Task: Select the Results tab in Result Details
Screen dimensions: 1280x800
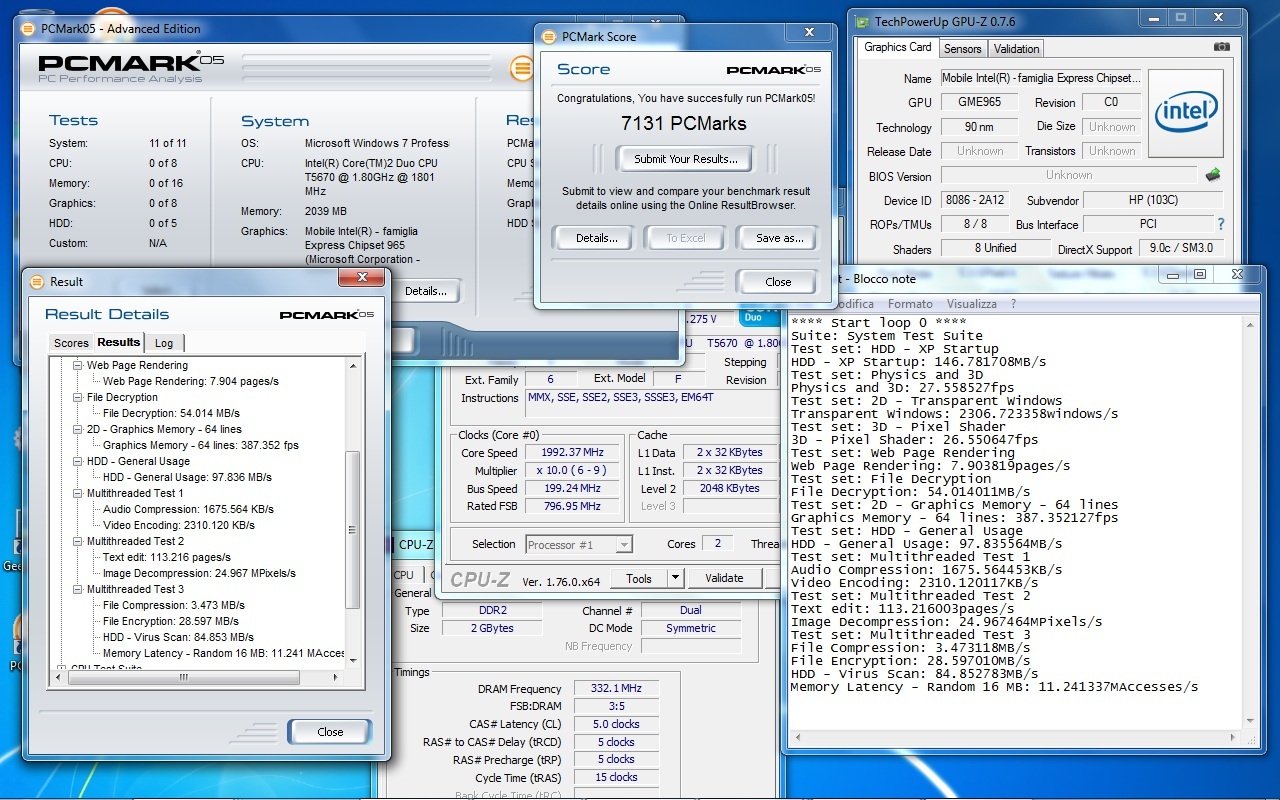Action: pyautogui.click(x=119, y=342)
